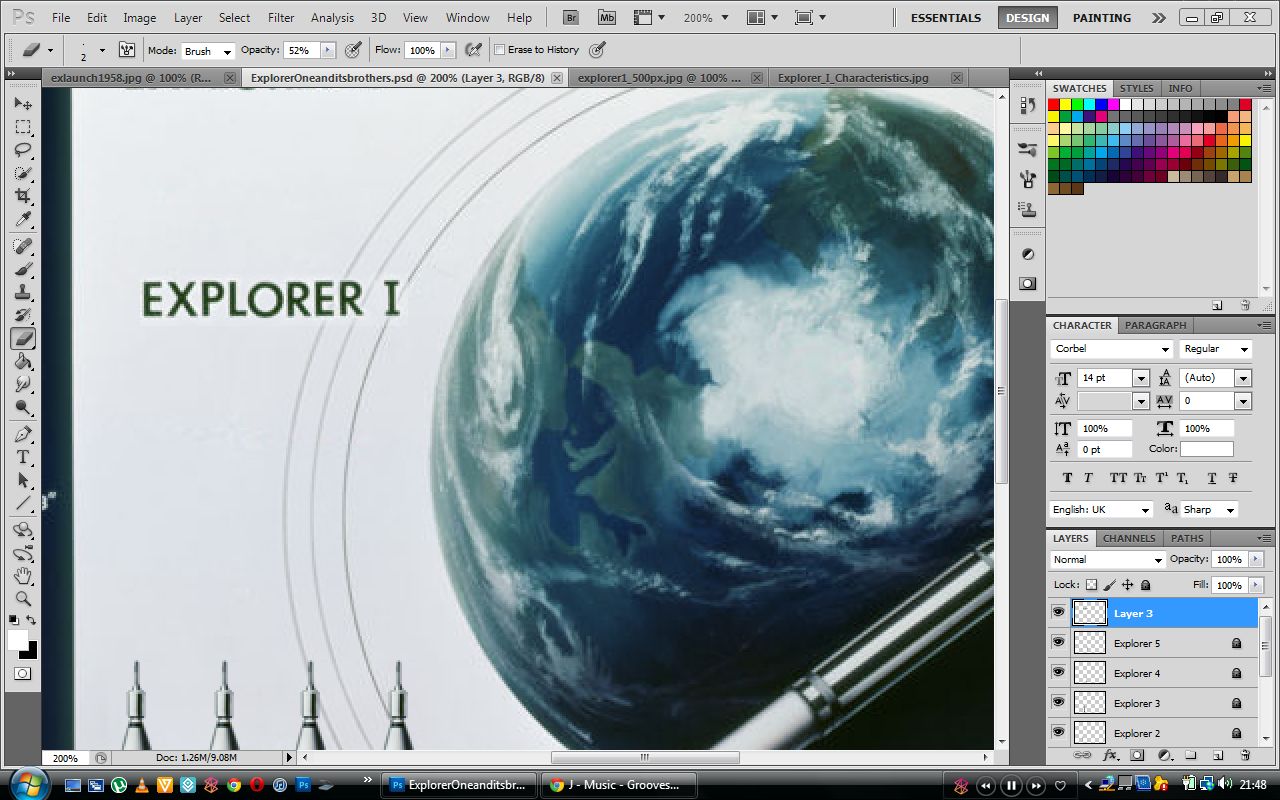Select the Brush tool

coord(23,269)
